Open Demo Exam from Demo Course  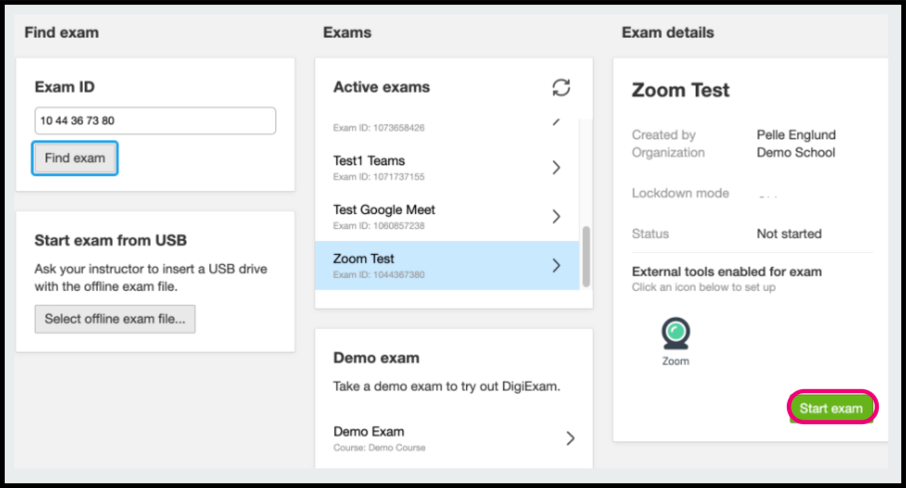(x=454, y=438)
